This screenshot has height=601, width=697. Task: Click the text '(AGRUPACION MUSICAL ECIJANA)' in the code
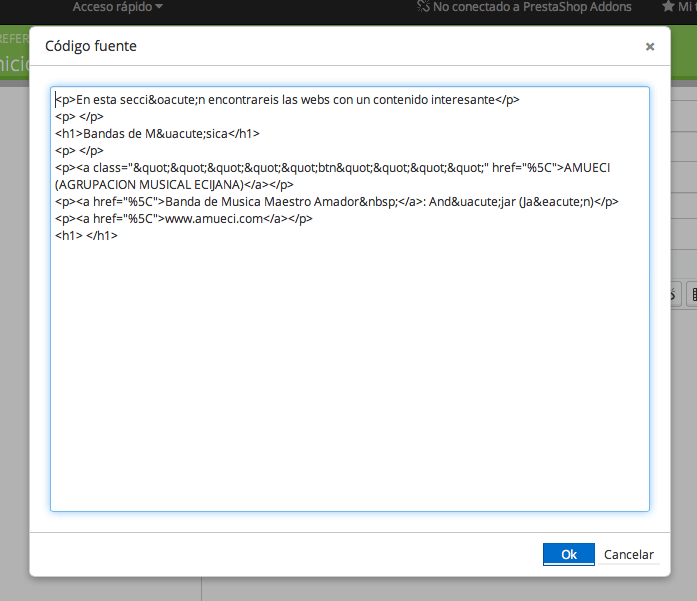pyautogui.click(x=149, y=184)
